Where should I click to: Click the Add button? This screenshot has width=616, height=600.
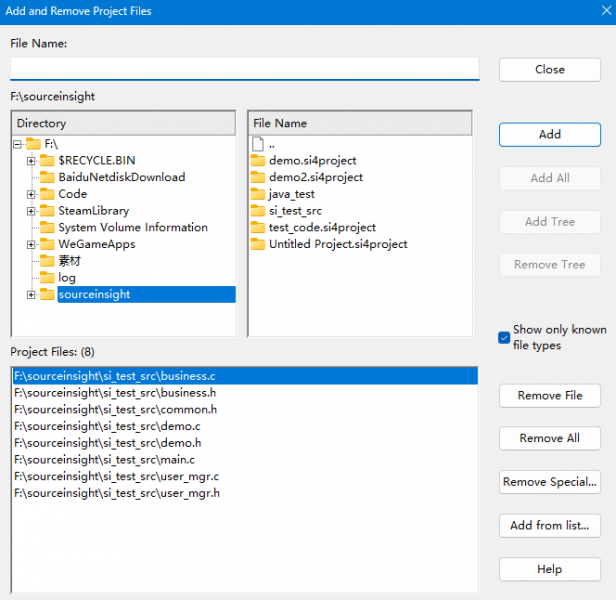(550, 134)
